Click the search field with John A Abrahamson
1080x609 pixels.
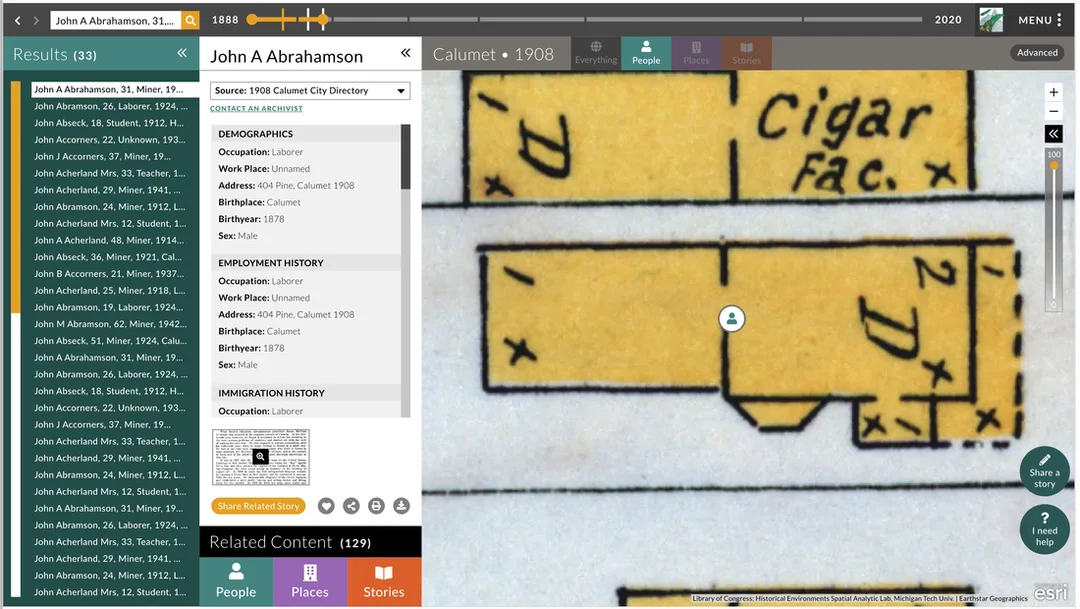point(116,21)
